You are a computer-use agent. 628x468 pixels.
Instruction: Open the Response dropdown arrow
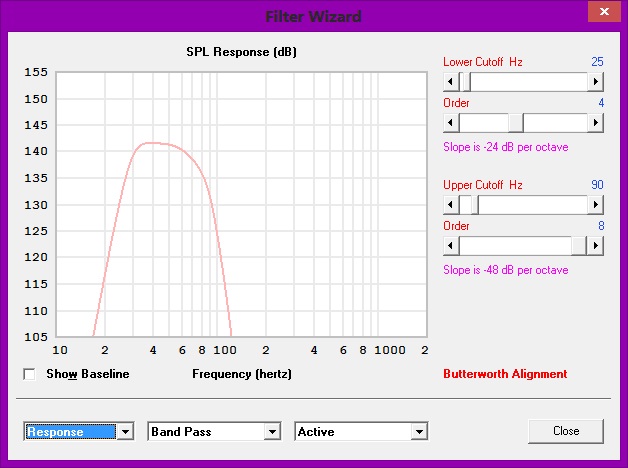tap(125, 432)
